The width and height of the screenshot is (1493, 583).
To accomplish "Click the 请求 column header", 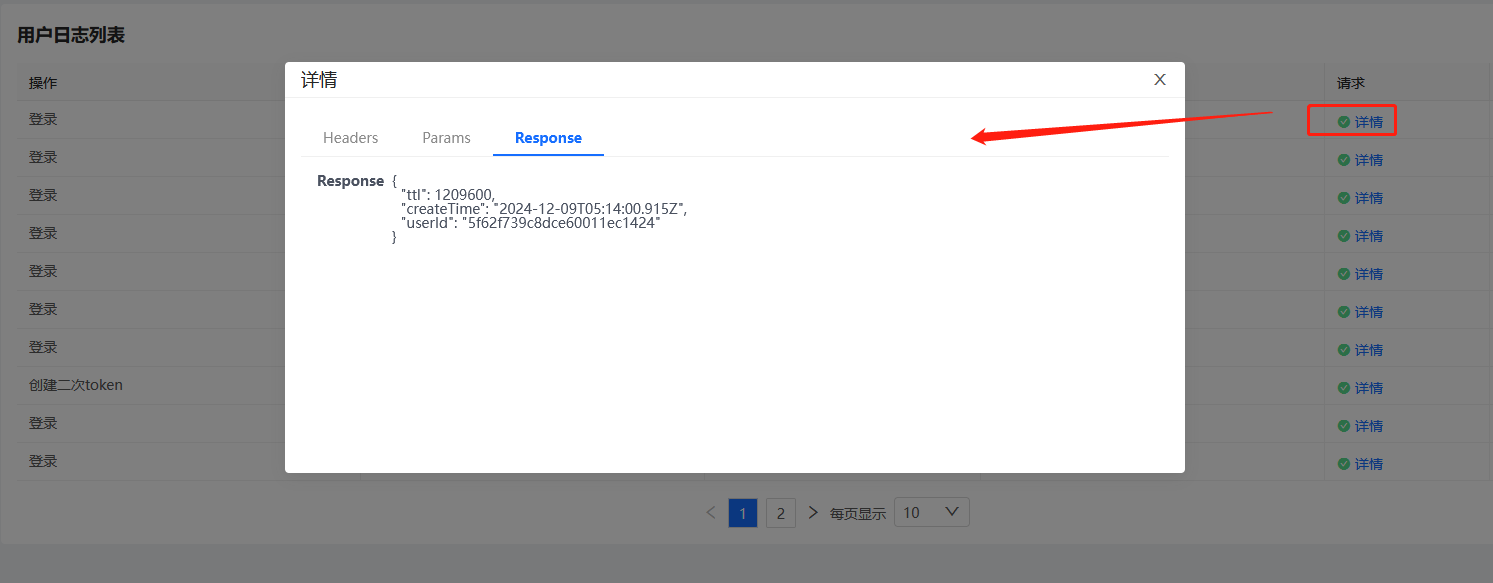I will 1352,83.
